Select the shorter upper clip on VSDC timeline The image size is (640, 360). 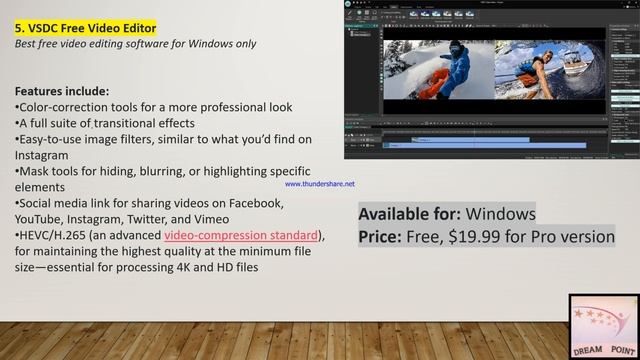pyautogui.click(x=470, y=140)
